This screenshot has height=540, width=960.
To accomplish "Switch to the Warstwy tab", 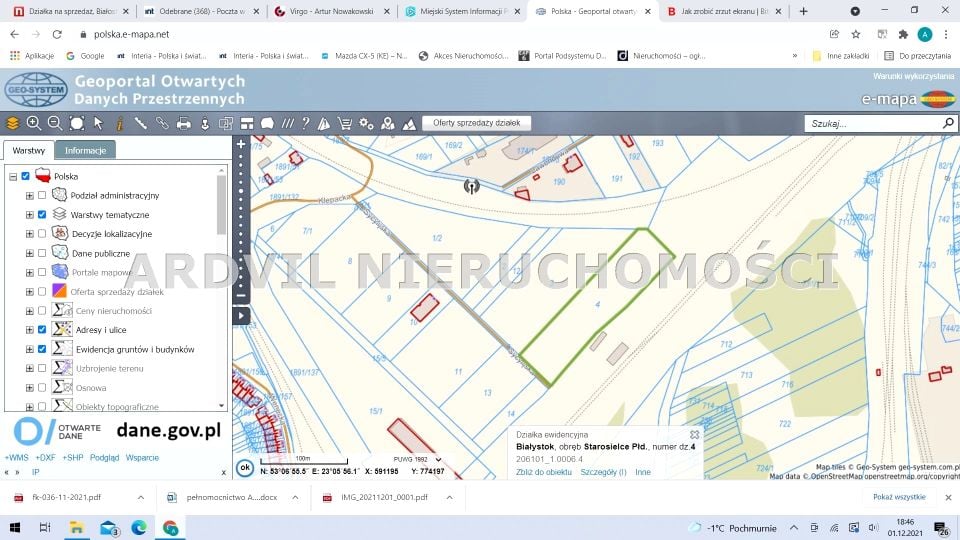I will (29, 150).
